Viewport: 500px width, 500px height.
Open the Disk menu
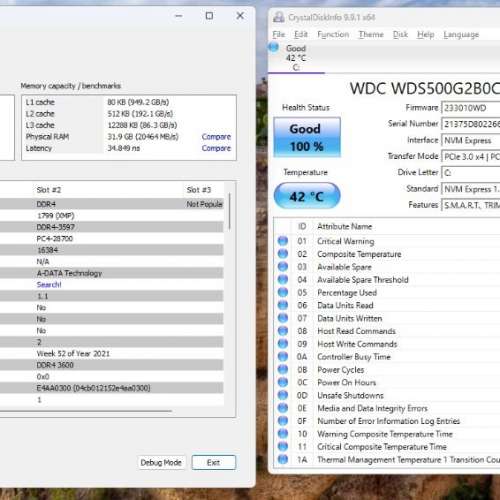click(x=400, y=34)
